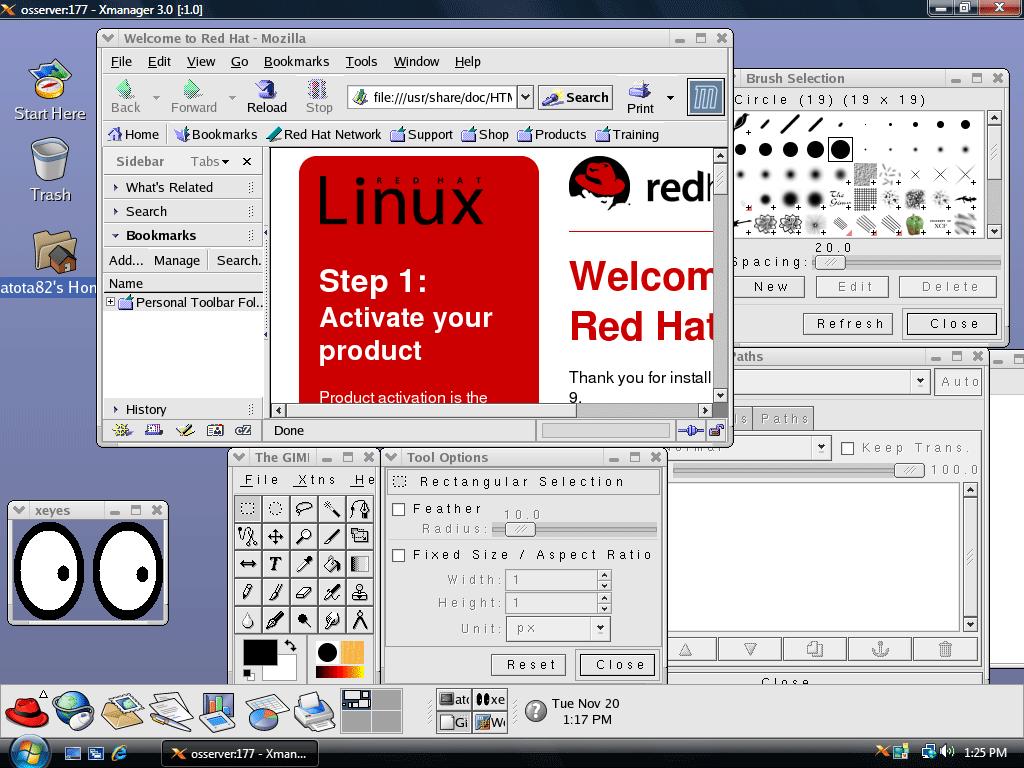Select the Move tool in GIMP toolbox
This screenshot has height=768, width=1024.
tap(276, 536)
